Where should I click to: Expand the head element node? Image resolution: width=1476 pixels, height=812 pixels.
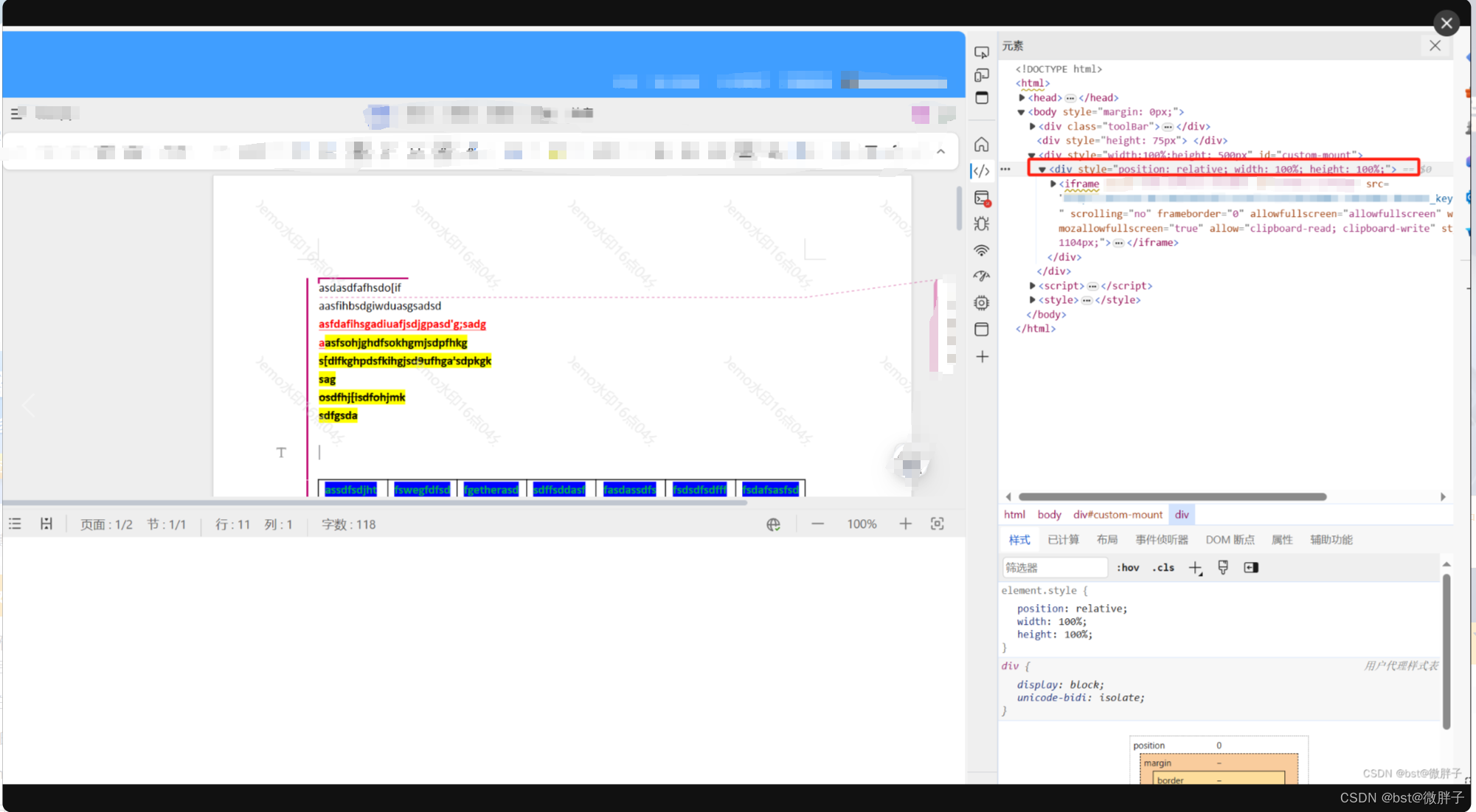[x=1022, y=97]
